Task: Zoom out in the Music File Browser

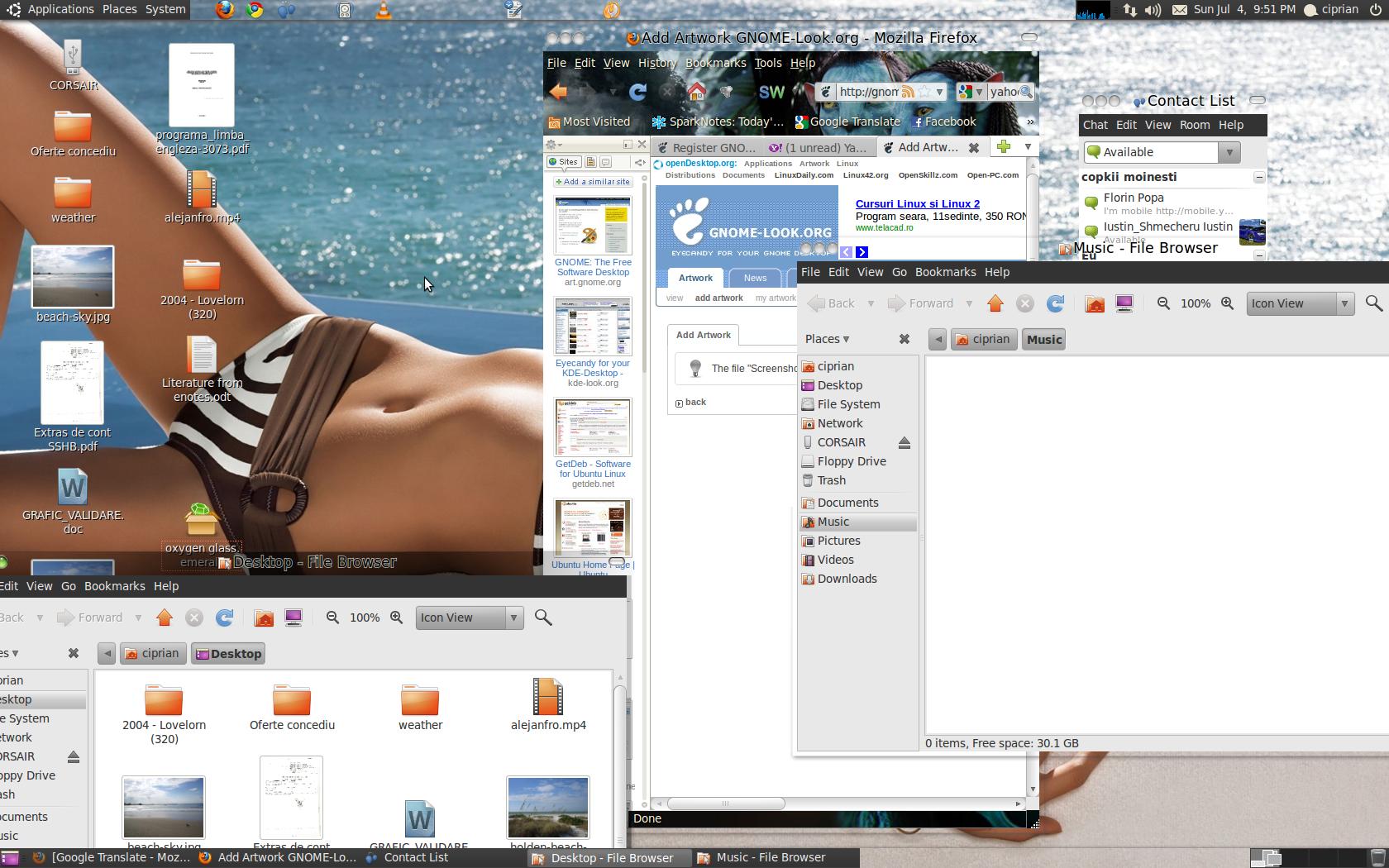Action: click(x=1163, y=303)
